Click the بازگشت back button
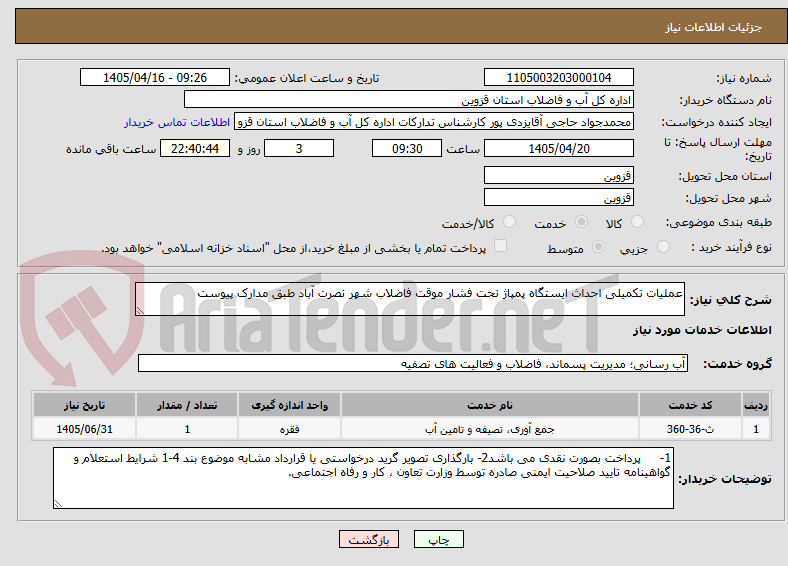 pos(369,539)
